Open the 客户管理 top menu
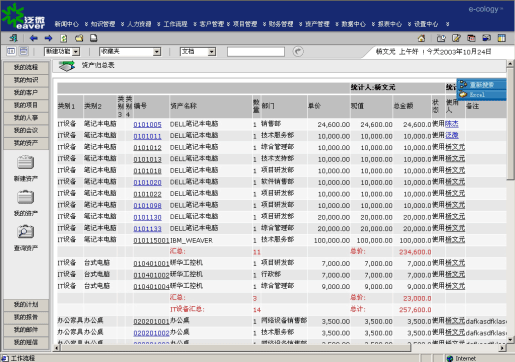 coord(211,24)
